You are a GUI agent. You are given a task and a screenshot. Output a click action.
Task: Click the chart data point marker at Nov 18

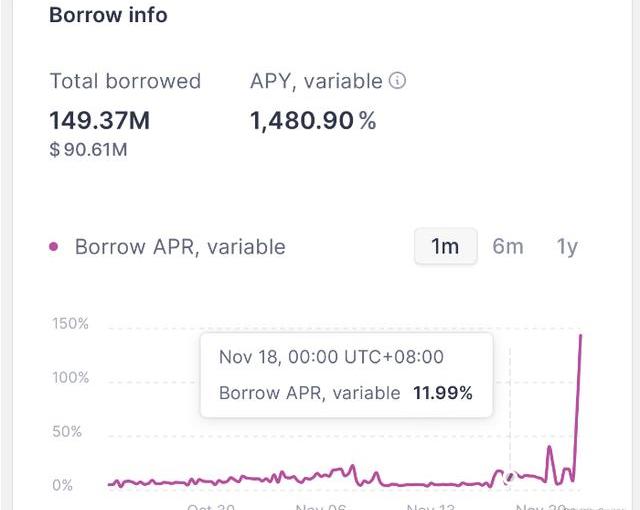[x=511, y=477]
